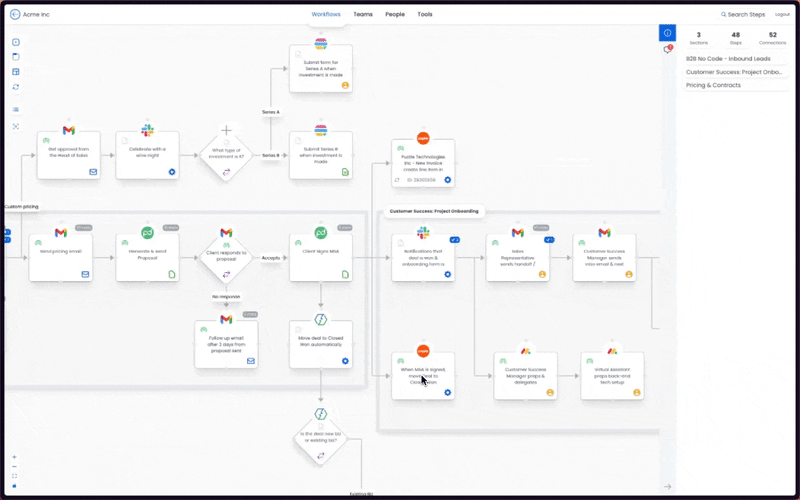The width and height of the screenshot is (800, 500).
Task: Select the 'Client responds to proposal' decision
Action: 226,258
